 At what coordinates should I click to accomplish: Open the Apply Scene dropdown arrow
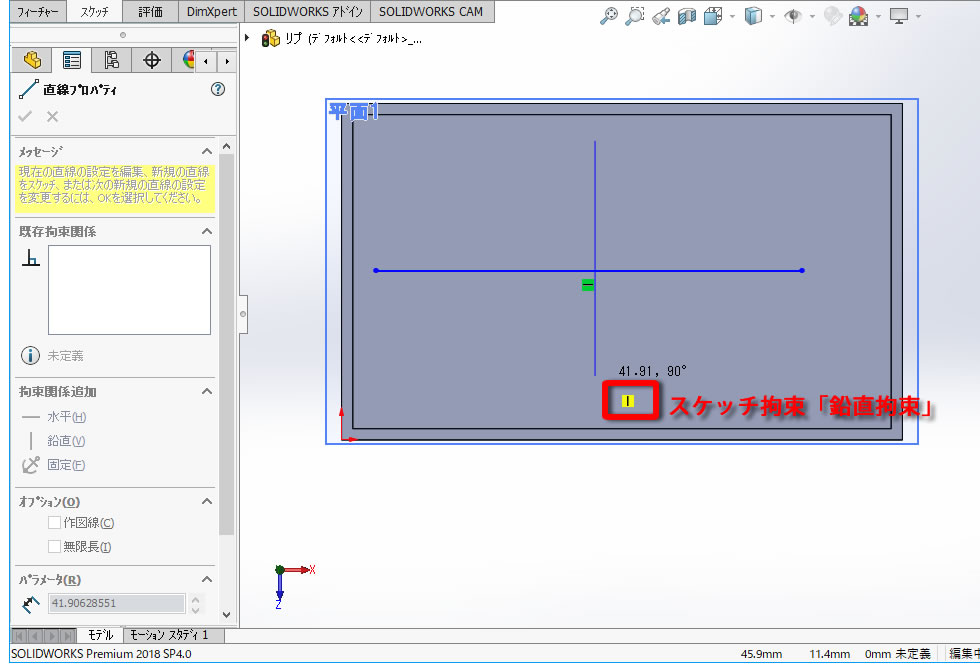point(878,16)
